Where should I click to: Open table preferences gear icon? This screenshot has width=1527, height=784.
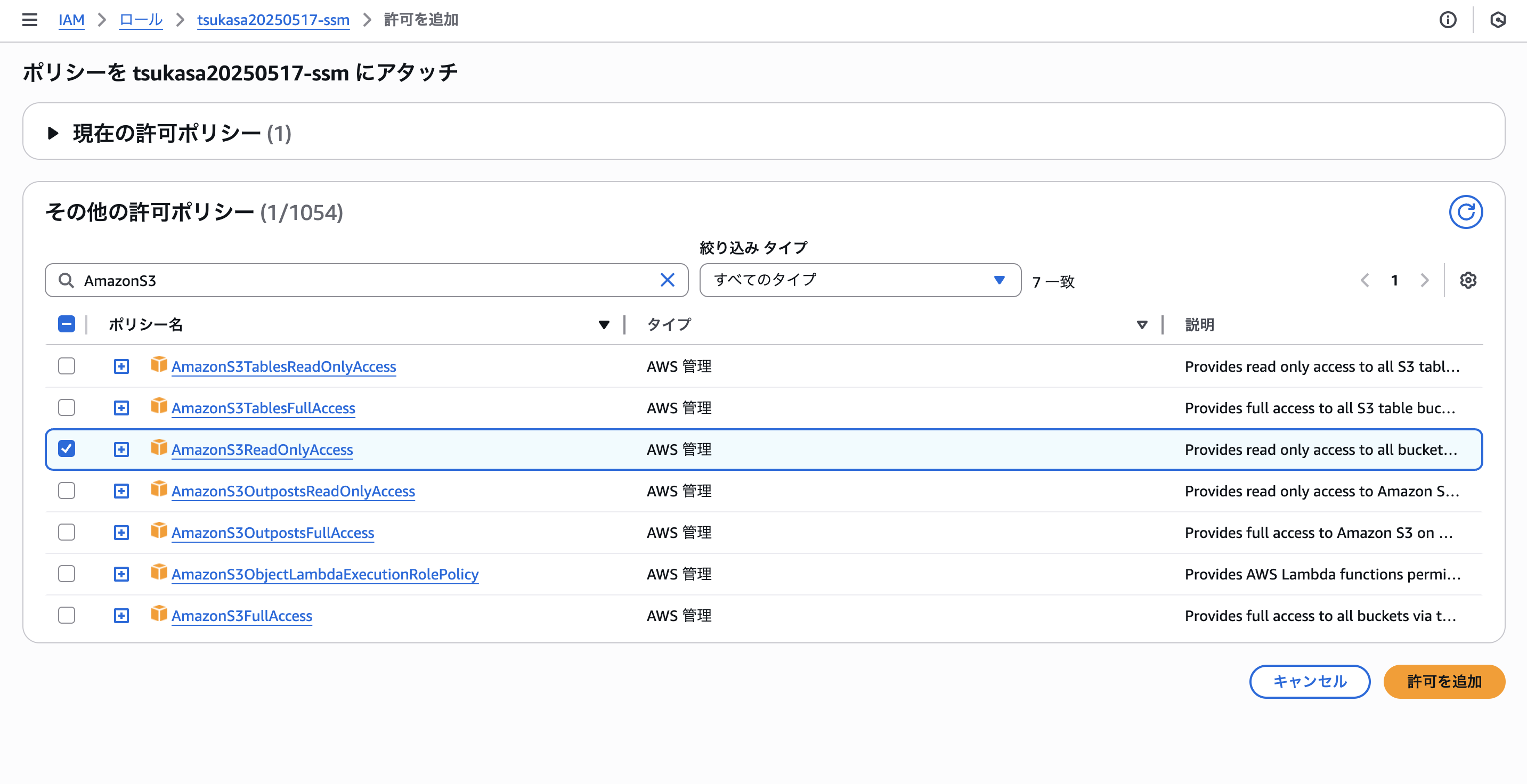click(1468, 280)
